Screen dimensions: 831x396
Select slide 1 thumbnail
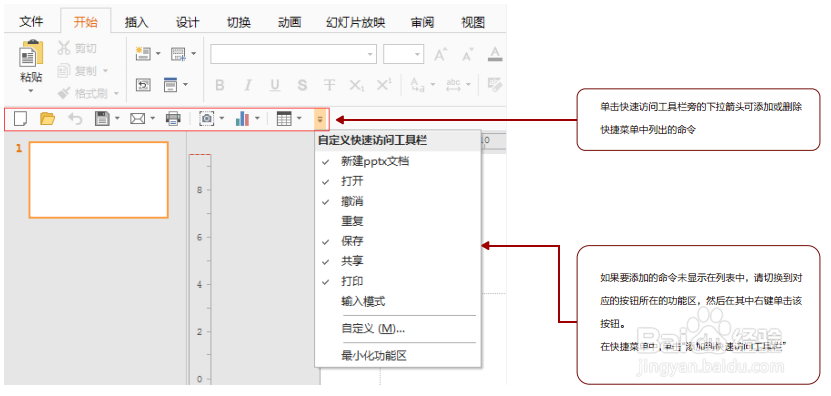click(99, 180)
